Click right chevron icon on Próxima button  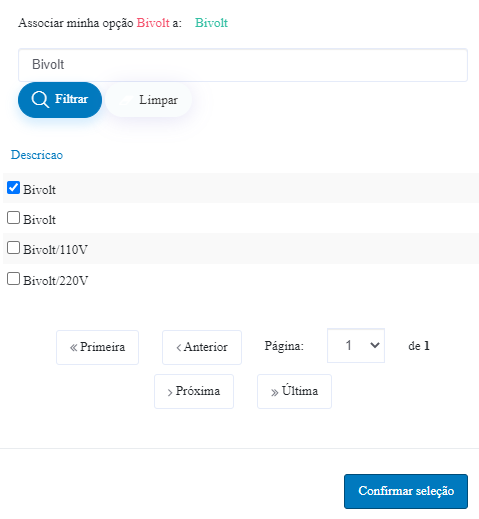(170, 392)
